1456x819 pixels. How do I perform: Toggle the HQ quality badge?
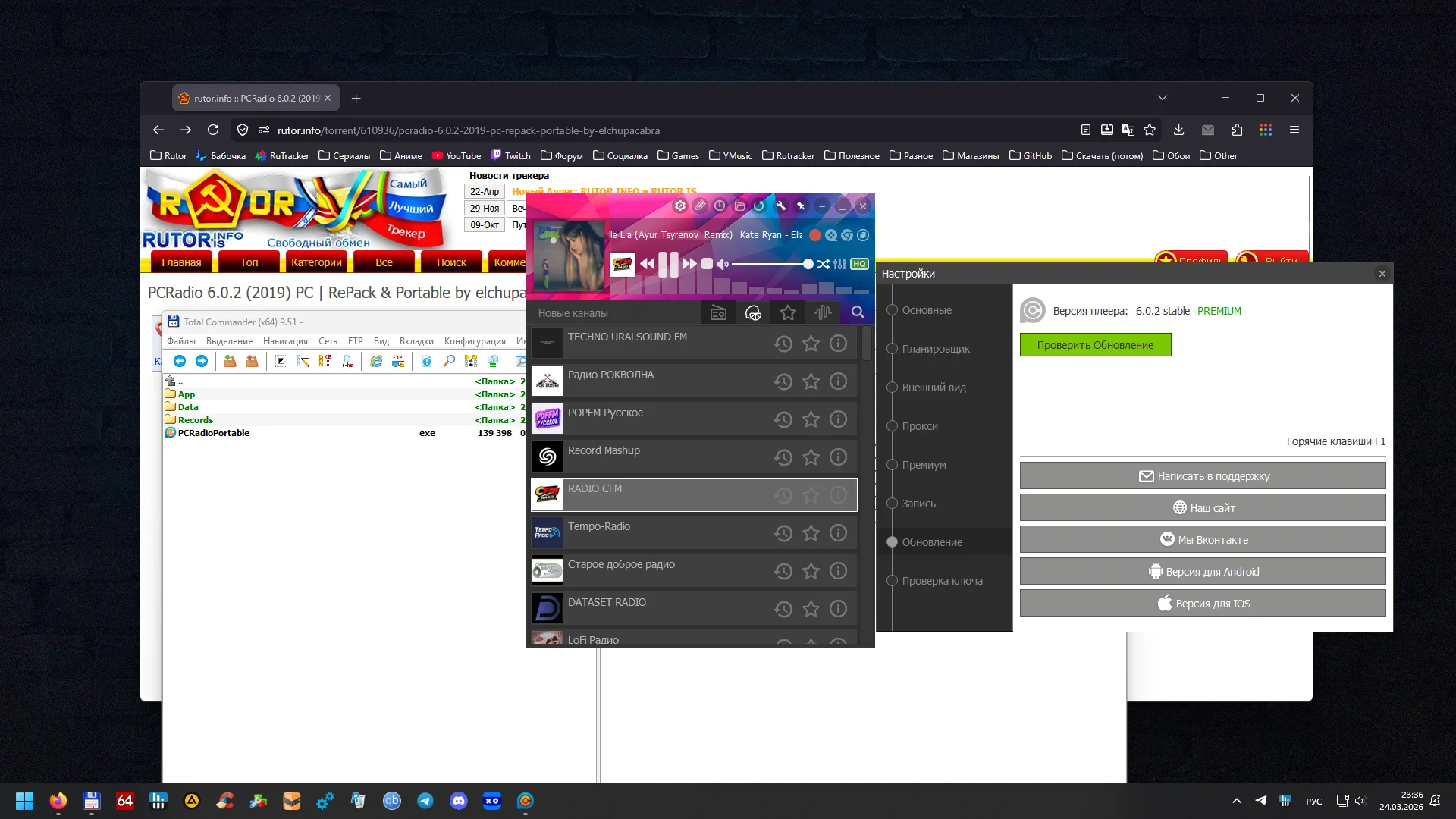(x=859, y=264)
